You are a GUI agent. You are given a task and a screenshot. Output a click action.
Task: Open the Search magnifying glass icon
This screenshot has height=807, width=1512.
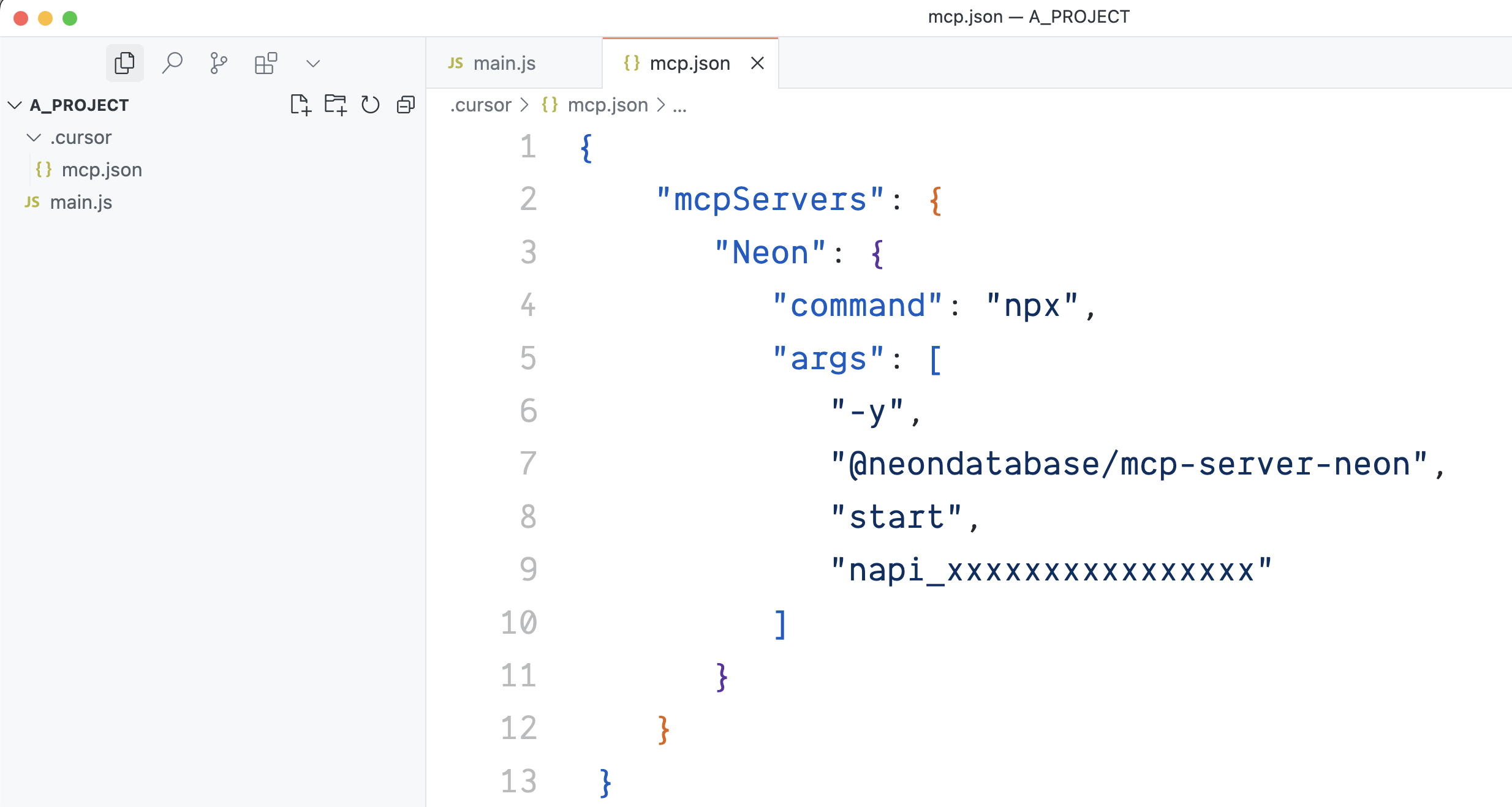[x=172, y=62]
